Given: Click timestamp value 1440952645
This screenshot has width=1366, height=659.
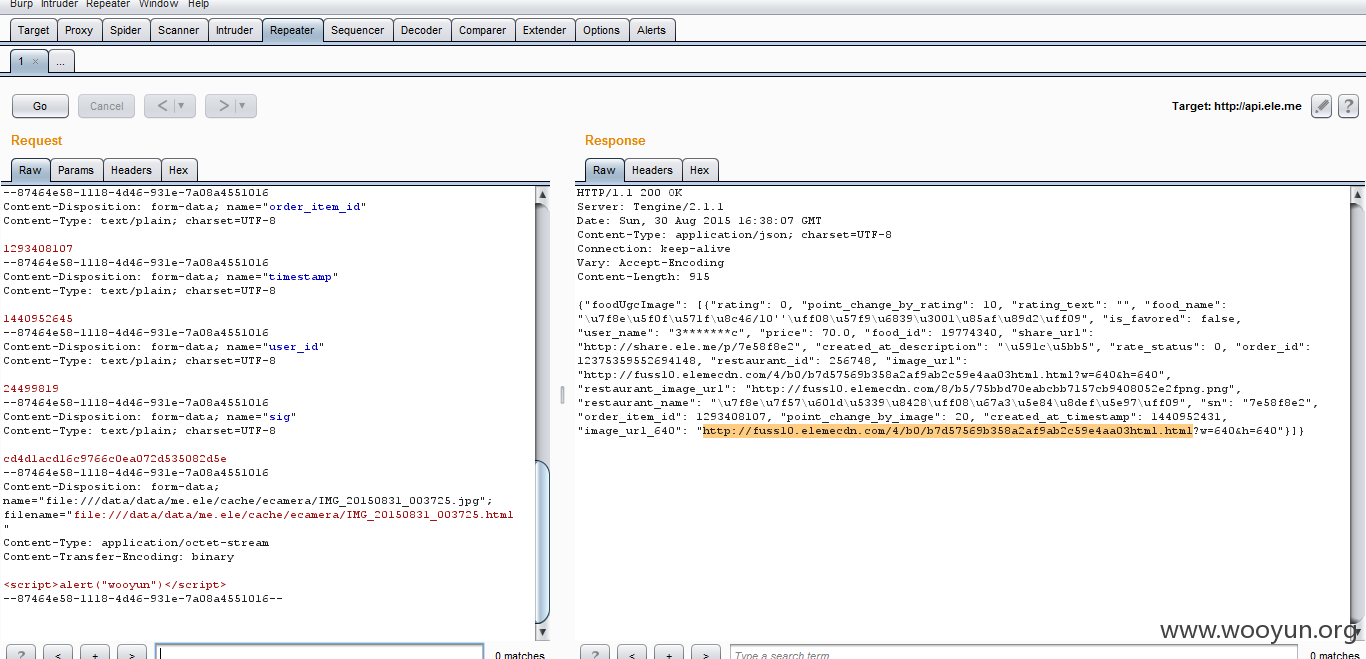Looking at the screenshot, I should (x=38, y=319).
